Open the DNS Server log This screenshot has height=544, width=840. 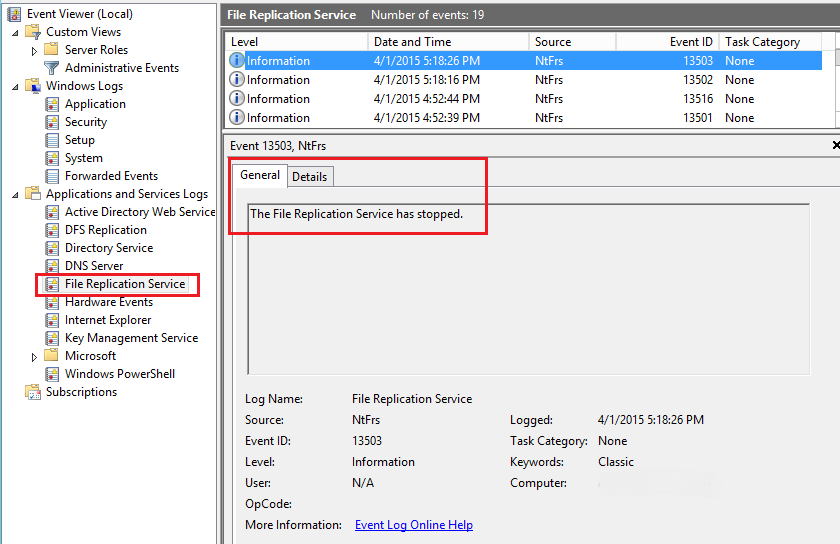94,266
